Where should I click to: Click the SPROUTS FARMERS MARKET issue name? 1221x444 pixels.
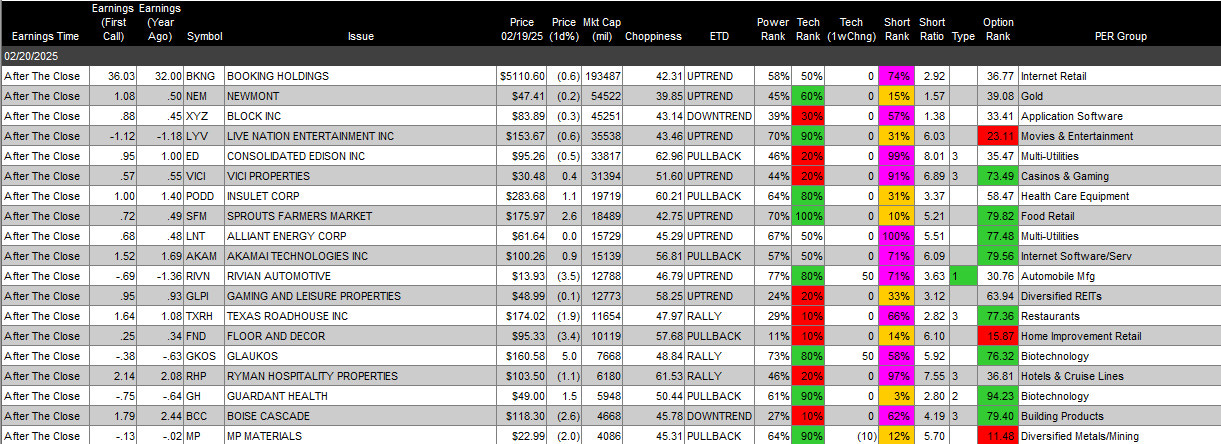(x=299, y=216)
